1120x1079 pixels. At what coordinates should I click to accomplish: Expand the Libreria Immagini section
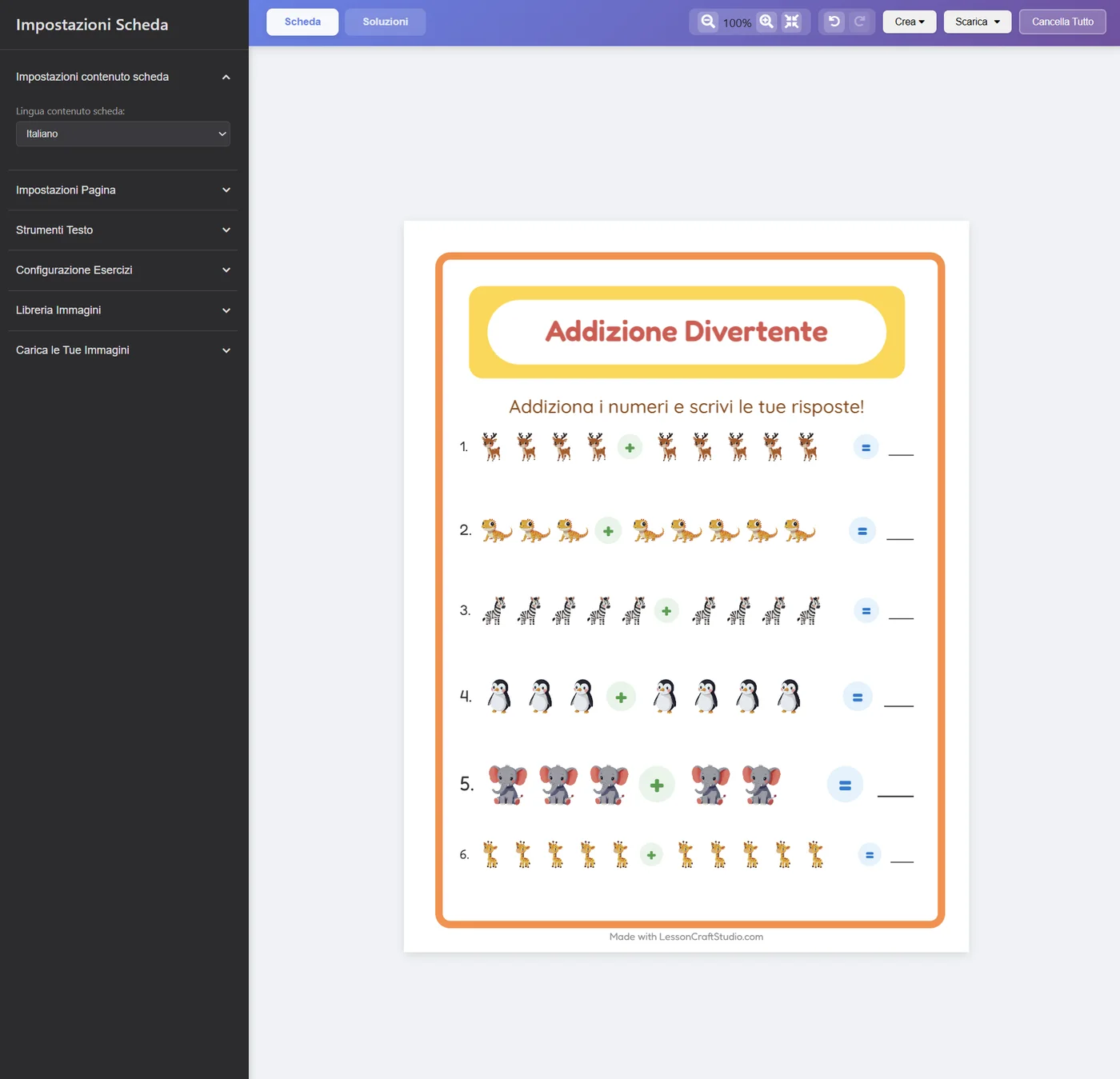123,310
